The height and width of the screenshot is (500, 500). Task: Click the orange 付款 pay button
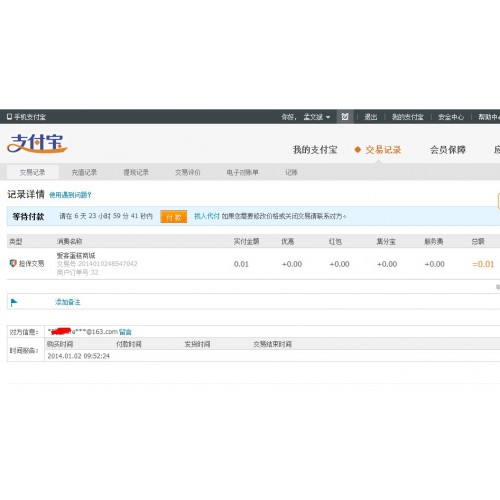173,217
